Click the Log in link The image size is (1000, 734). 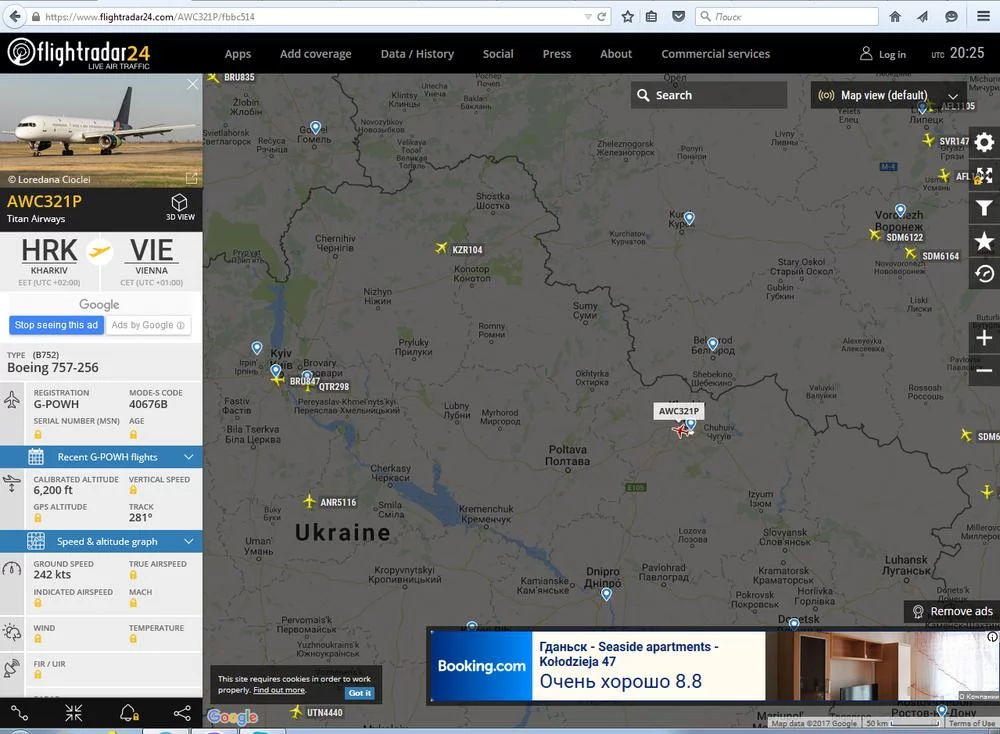click(x=883, y=54)
